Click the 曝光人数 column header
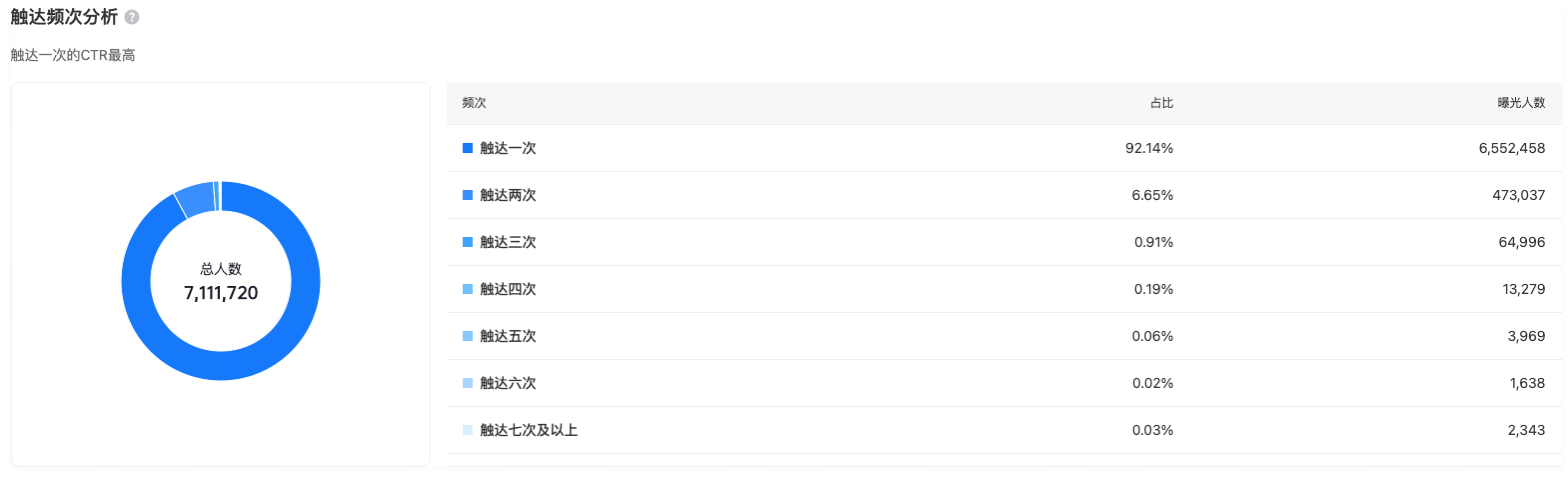 click(x=1521, y=103)
